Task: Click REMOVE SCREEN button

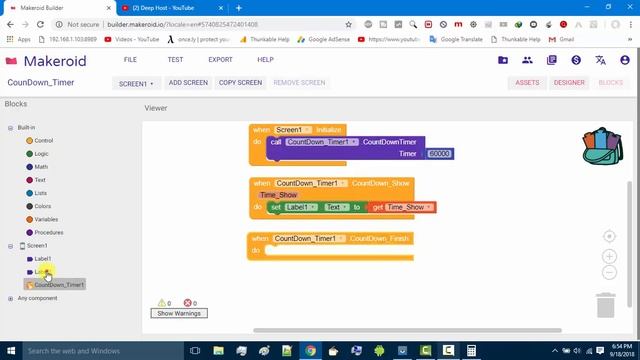Action: coord(299,82)
